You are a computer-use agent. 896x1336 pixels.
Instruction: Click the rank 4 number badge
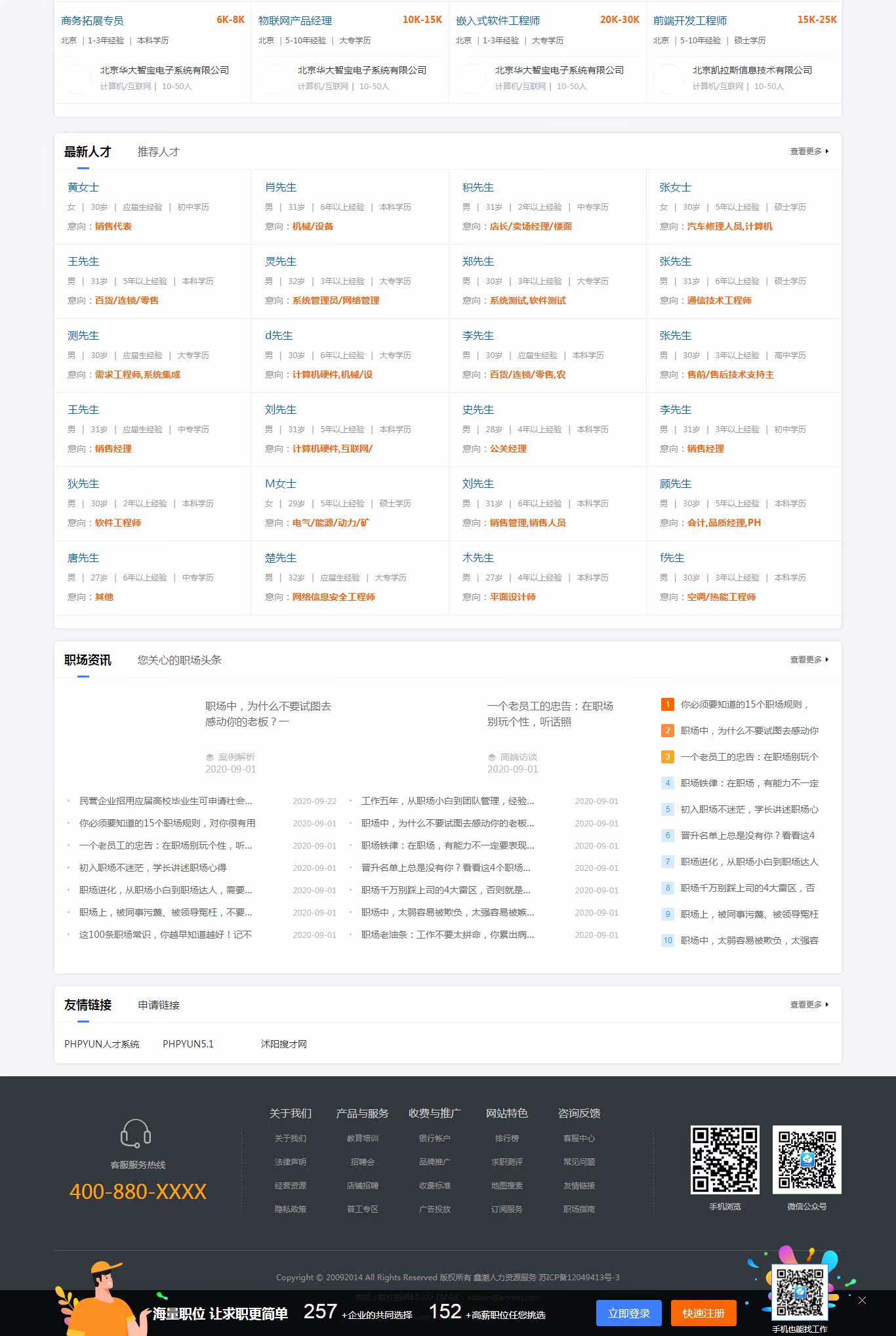[x=668, y=783]
